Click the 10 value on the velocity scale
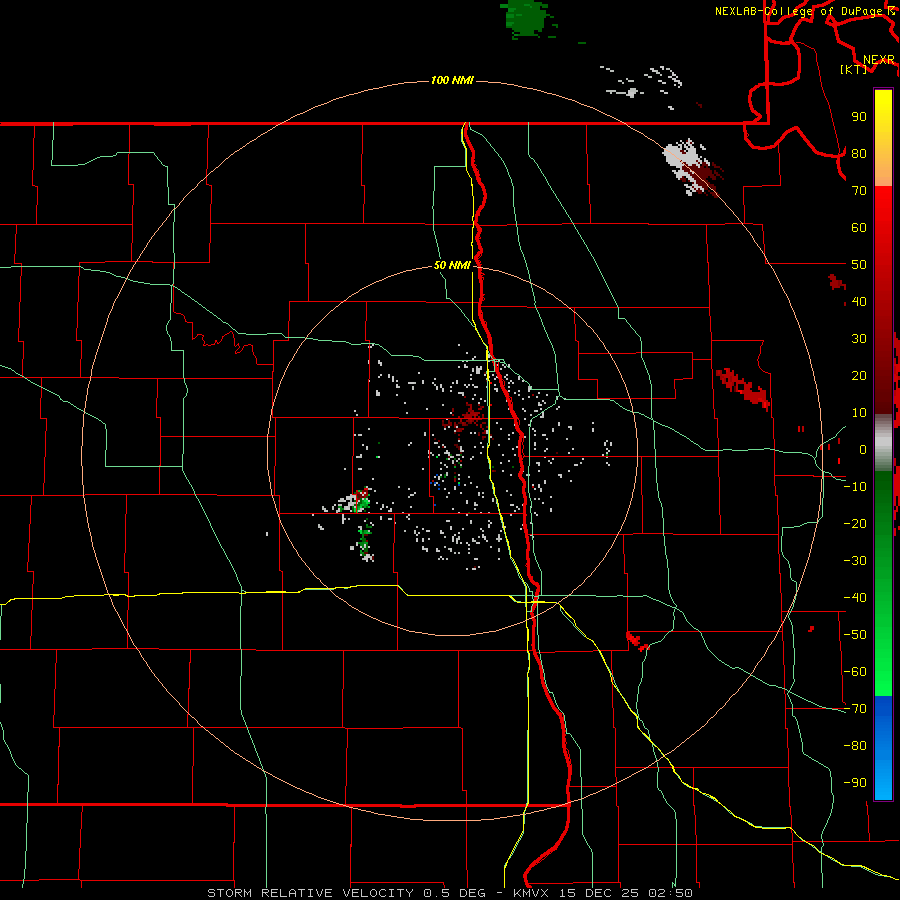 859,413
